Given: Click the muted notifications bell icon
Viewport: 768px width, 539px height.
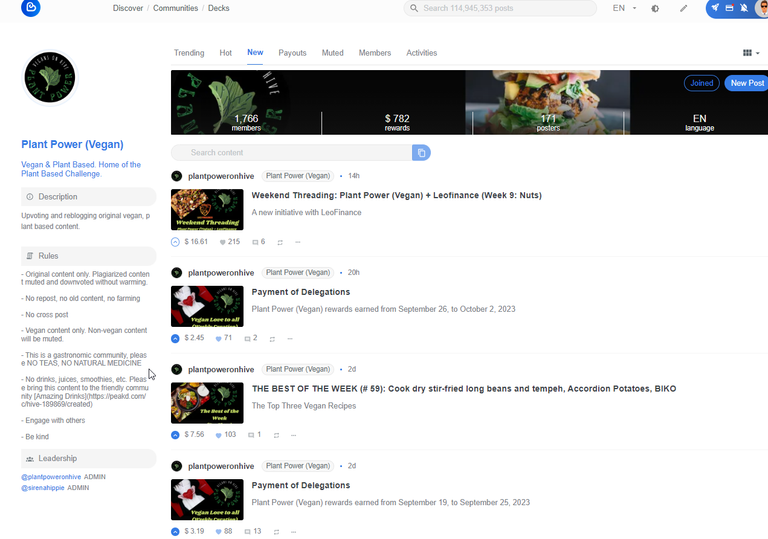Looking at the screenshot, I should [744, 8].
